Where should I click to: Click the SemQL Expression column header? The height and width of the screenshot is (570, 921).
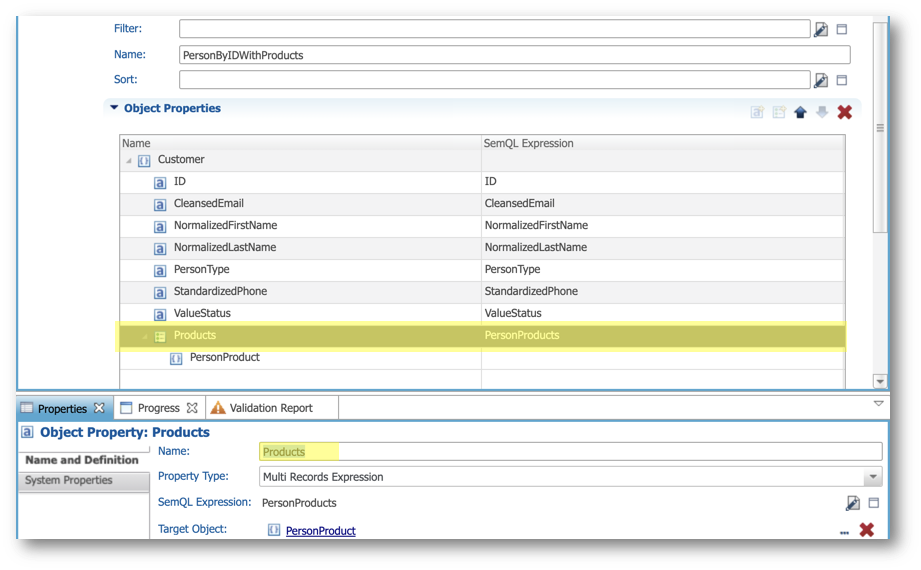663,143
